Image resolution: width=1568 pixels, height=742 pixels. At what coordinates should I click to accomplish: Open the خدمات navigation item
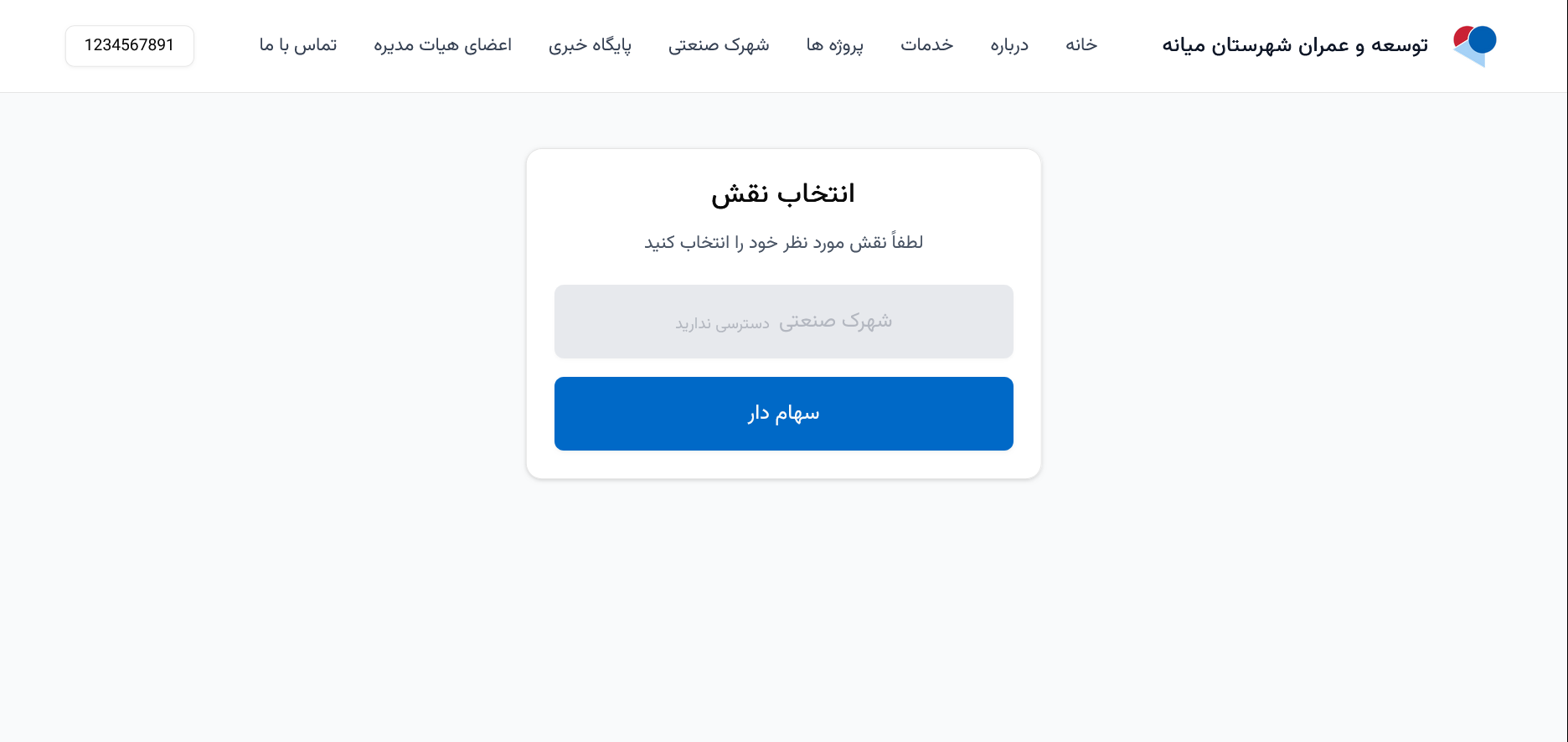(926, 45)
